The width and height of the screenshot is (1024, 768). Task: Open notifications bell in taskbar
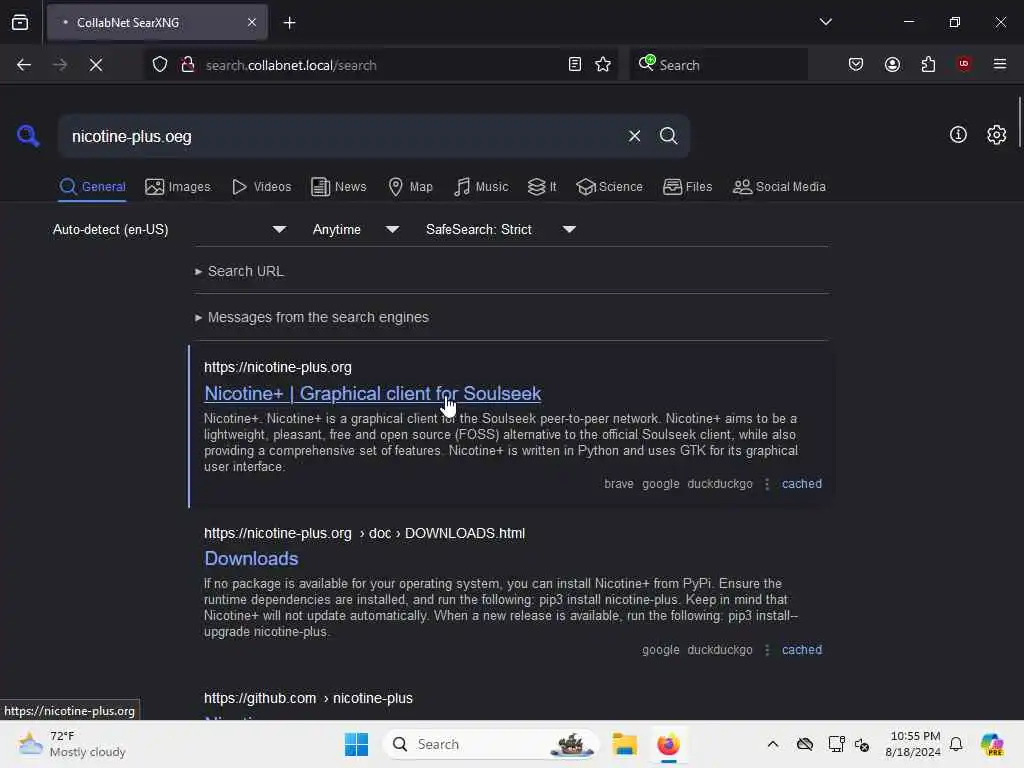click(x=955, y=744)
